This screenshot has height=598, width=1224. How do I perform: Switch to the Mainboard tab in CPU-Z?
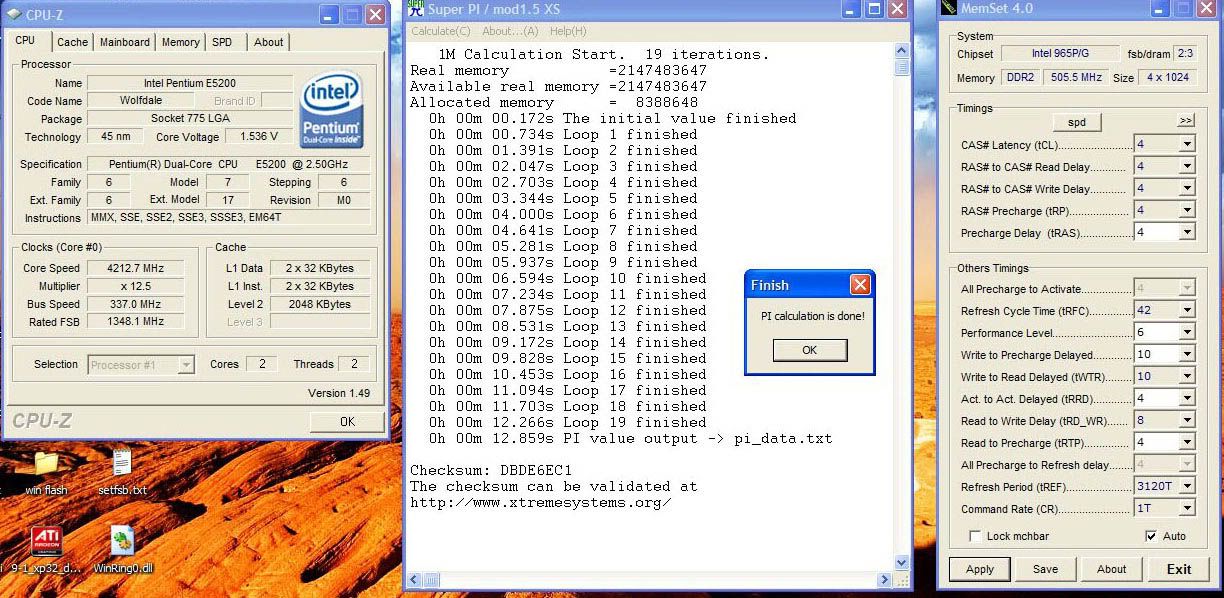point(125,42)
